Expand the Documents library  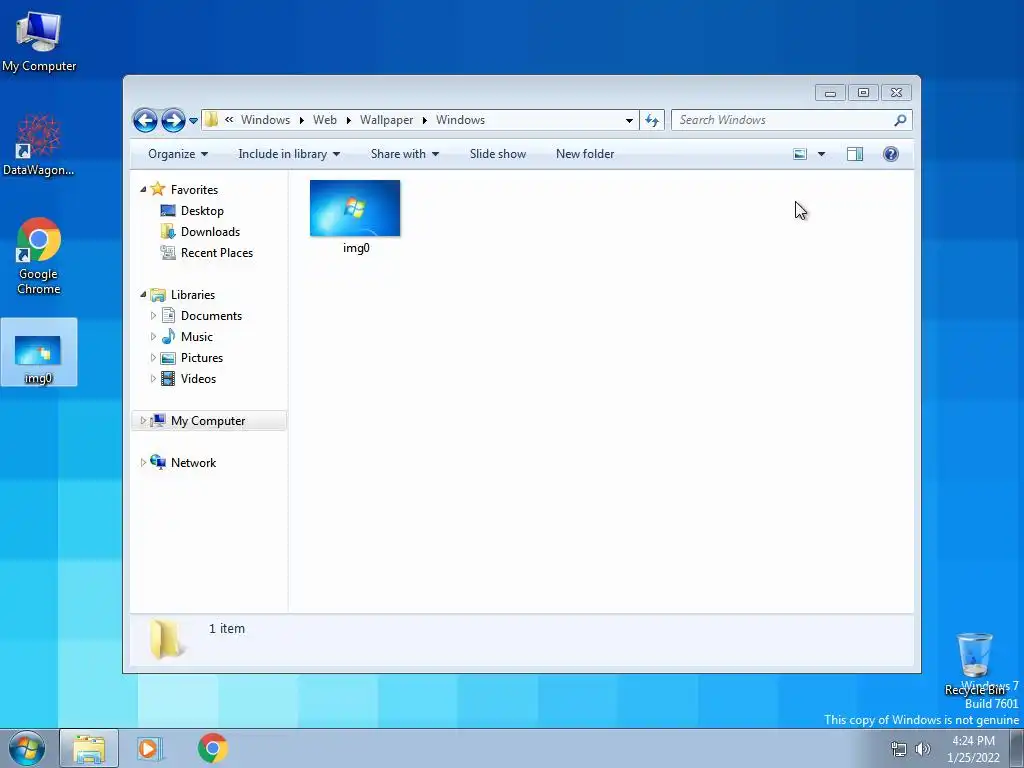[153, 315]
